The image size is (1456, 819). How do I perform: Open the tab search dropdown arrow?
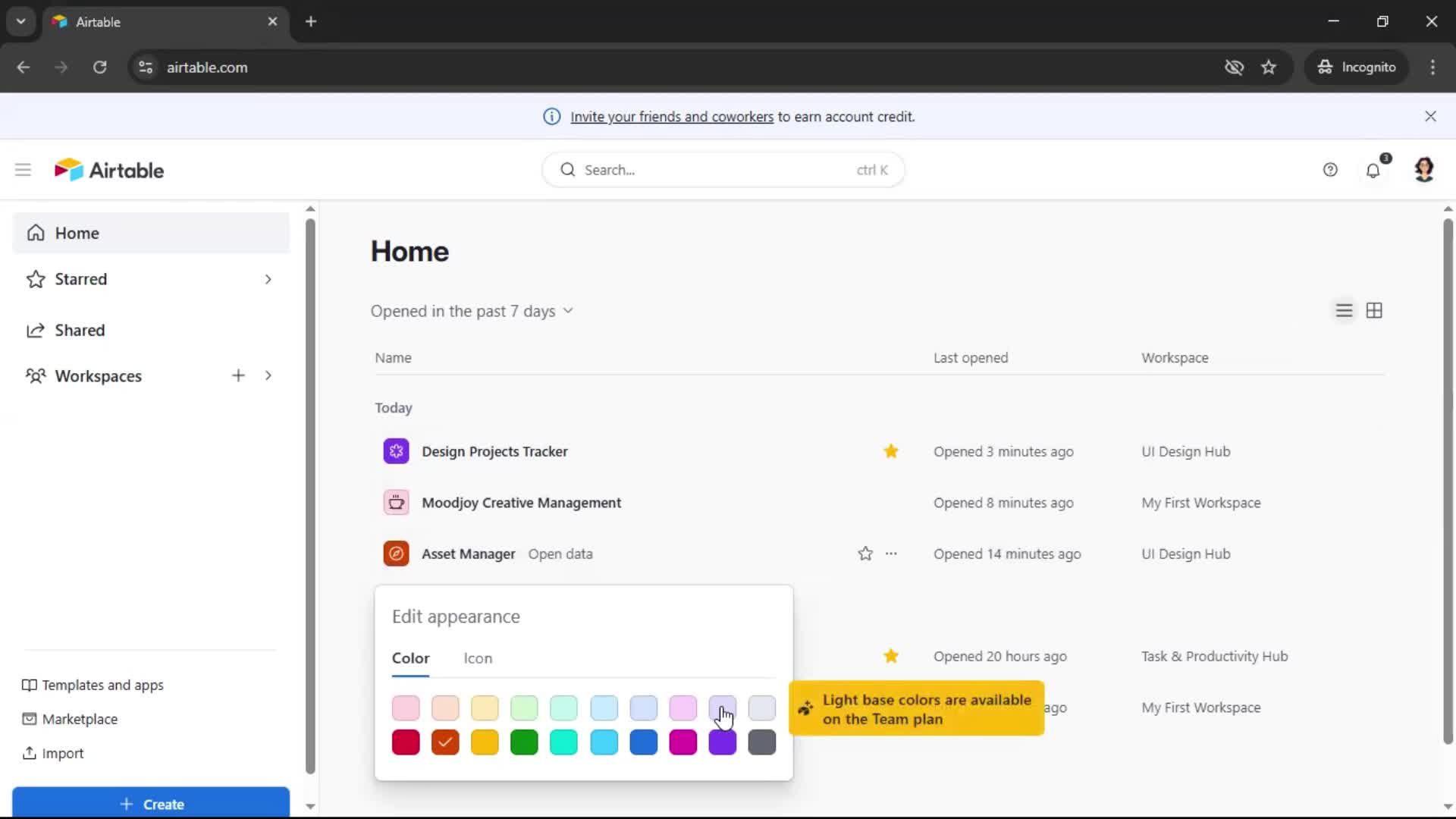(20, 21)
